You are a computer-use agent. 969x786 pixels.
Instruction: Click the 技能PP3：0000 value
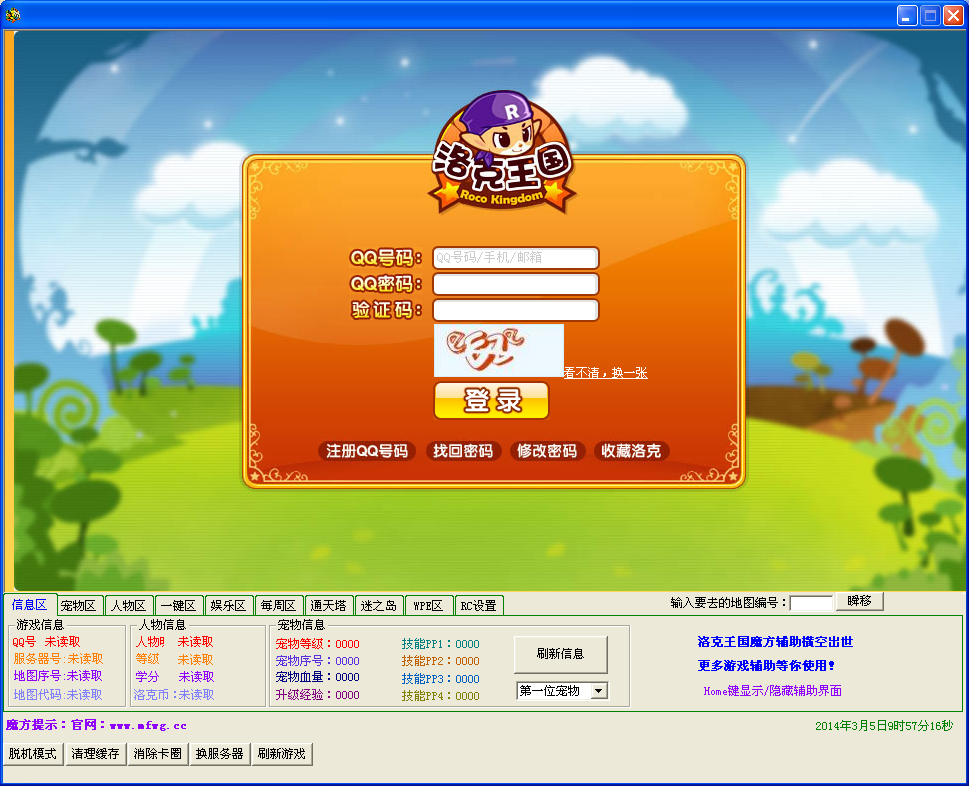pyautogui.click(x=441, y=678)
